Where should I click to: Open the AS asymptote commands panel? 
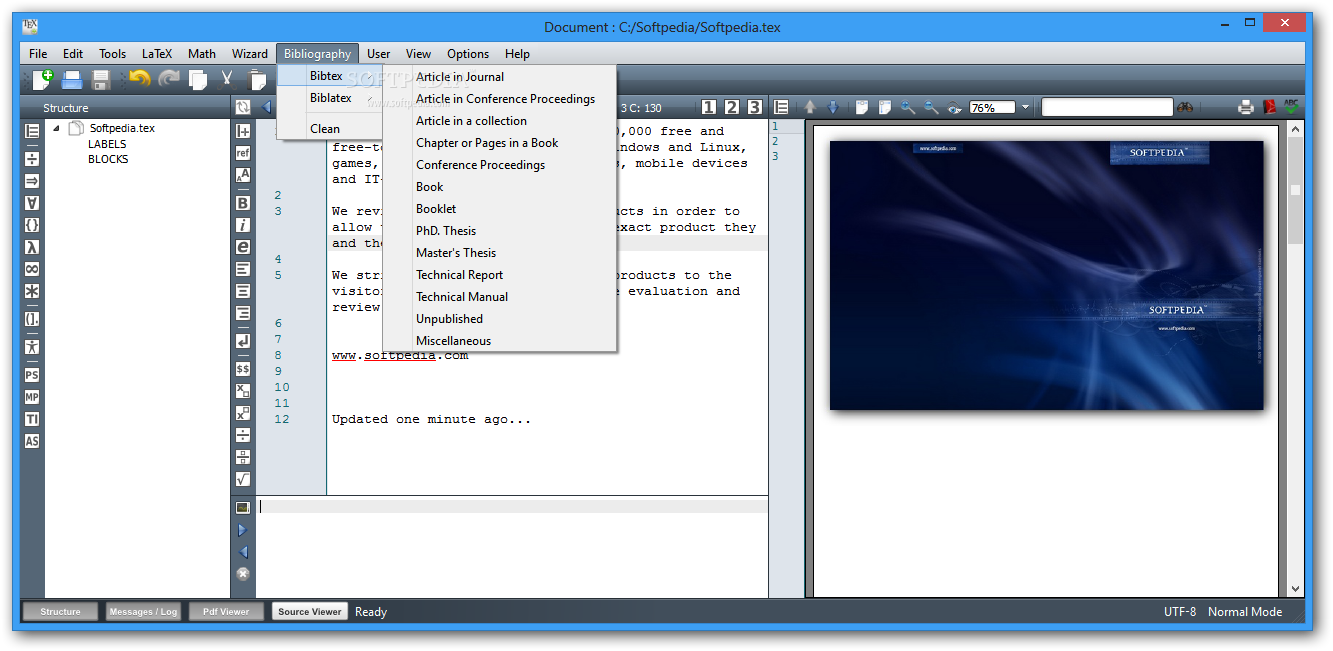(x=32, y=441)
